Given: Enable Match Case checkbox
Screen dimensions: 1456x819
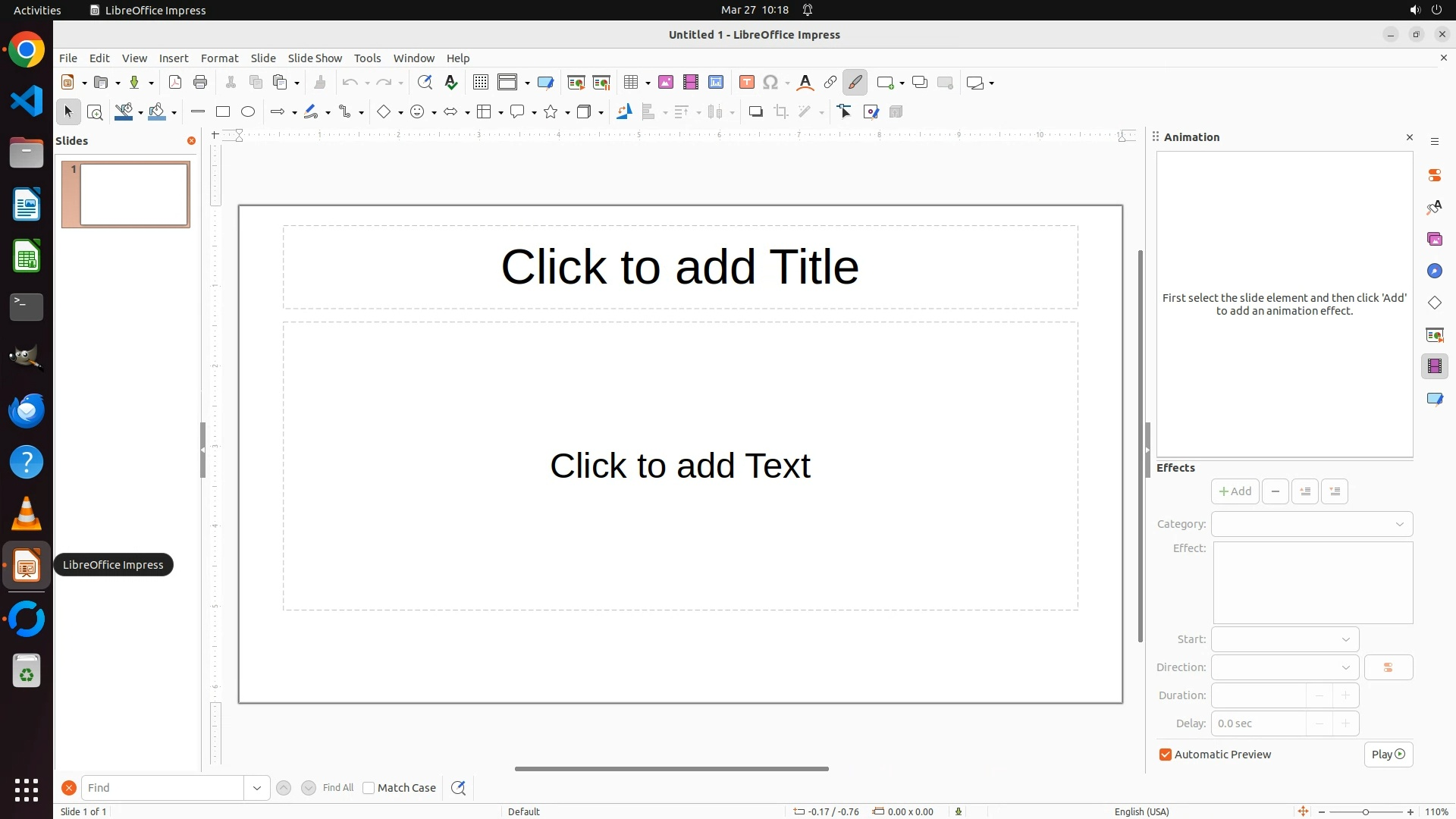Looking at the screenshot, I should (x=369, y=788).
